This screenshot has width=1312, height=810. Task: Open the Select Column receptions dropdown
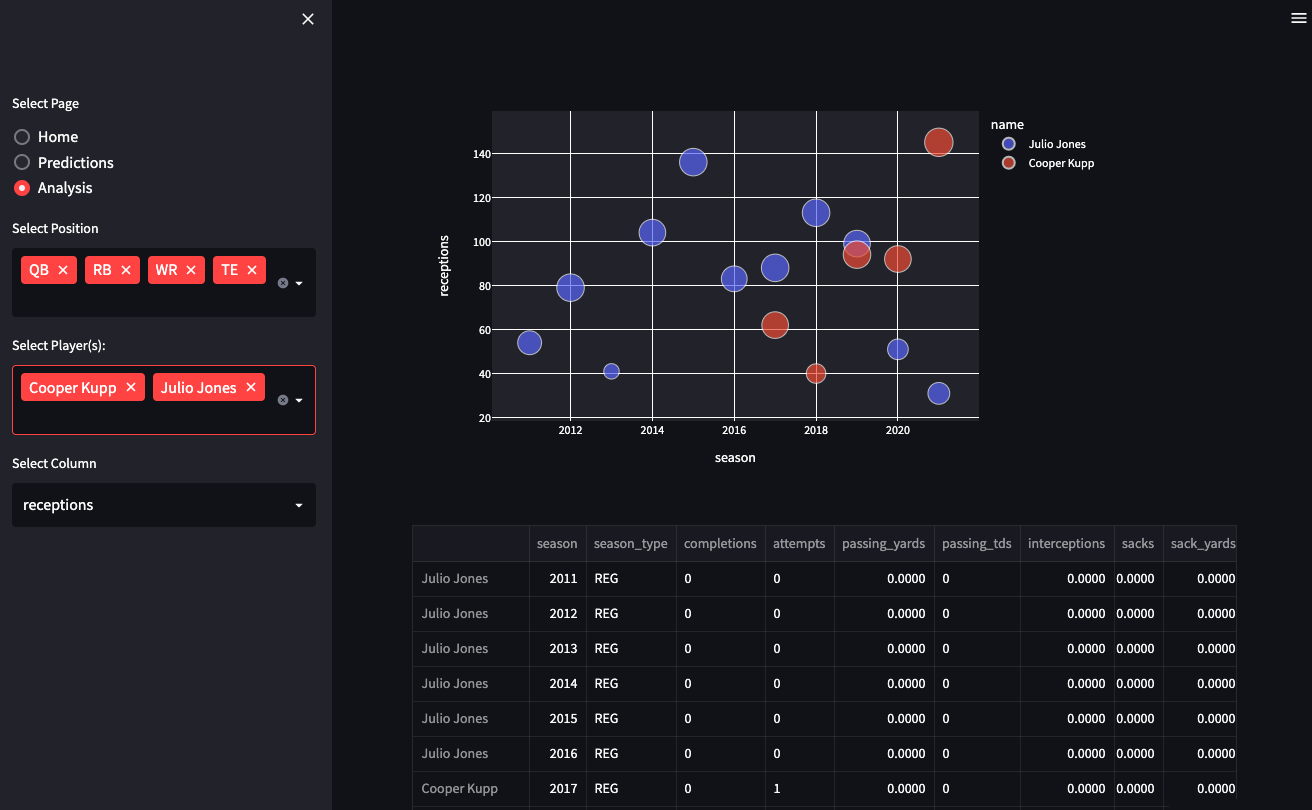tap(164, 505)
